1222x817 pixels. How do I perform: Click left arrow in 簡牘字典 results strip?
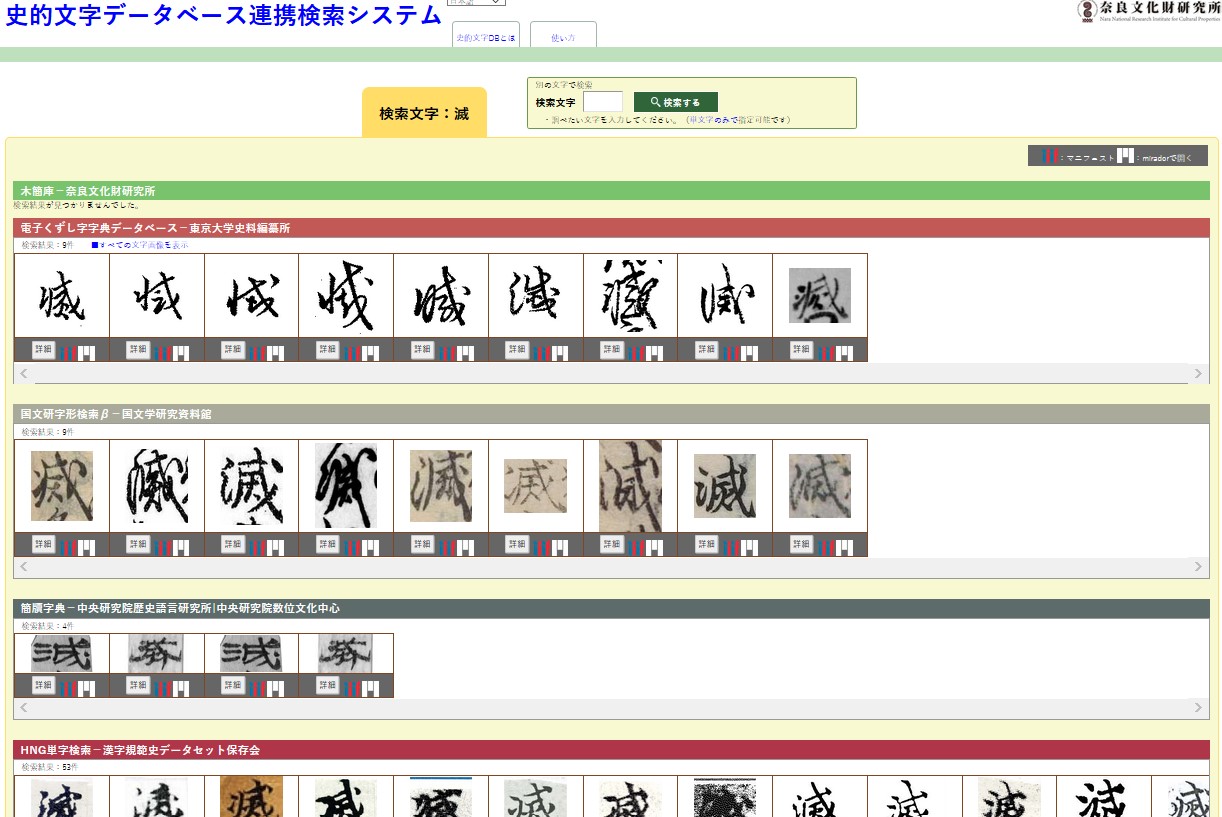(x=23, y=708)
